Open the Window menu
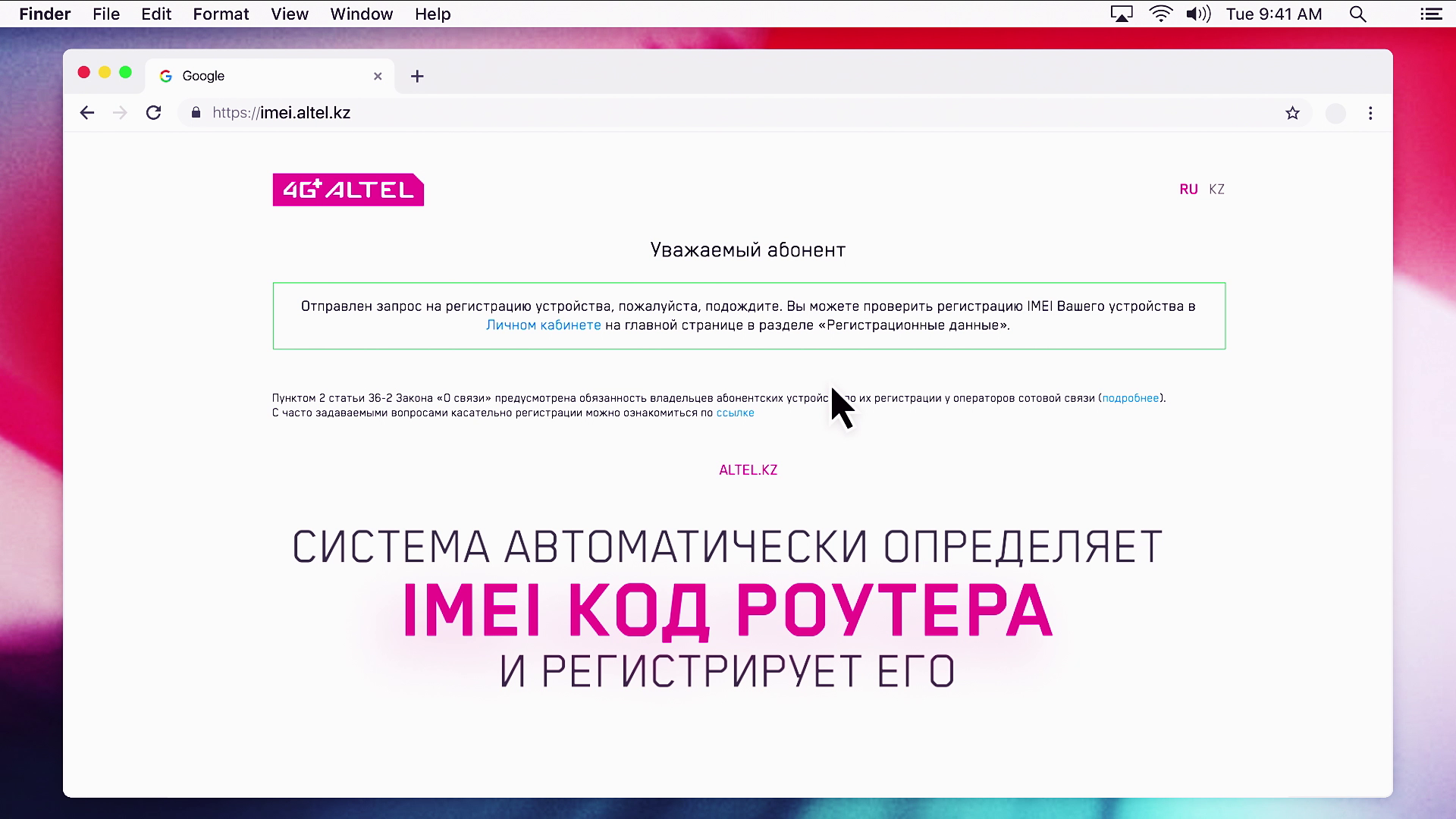This screenshot has height=819, width=1456. (x=361, y=14)
